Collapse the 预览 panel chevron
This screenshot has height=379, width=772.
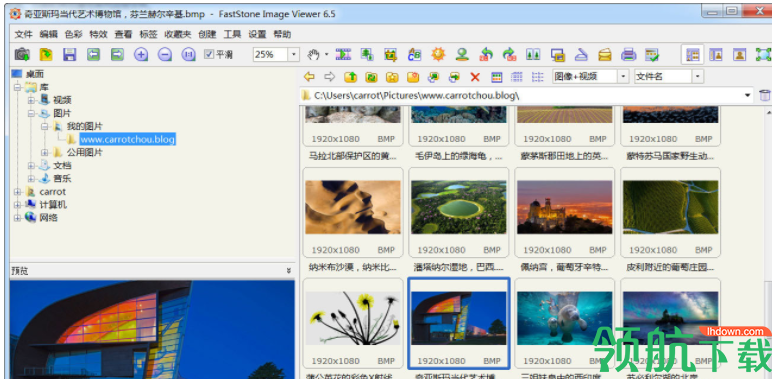click(289, 271)
